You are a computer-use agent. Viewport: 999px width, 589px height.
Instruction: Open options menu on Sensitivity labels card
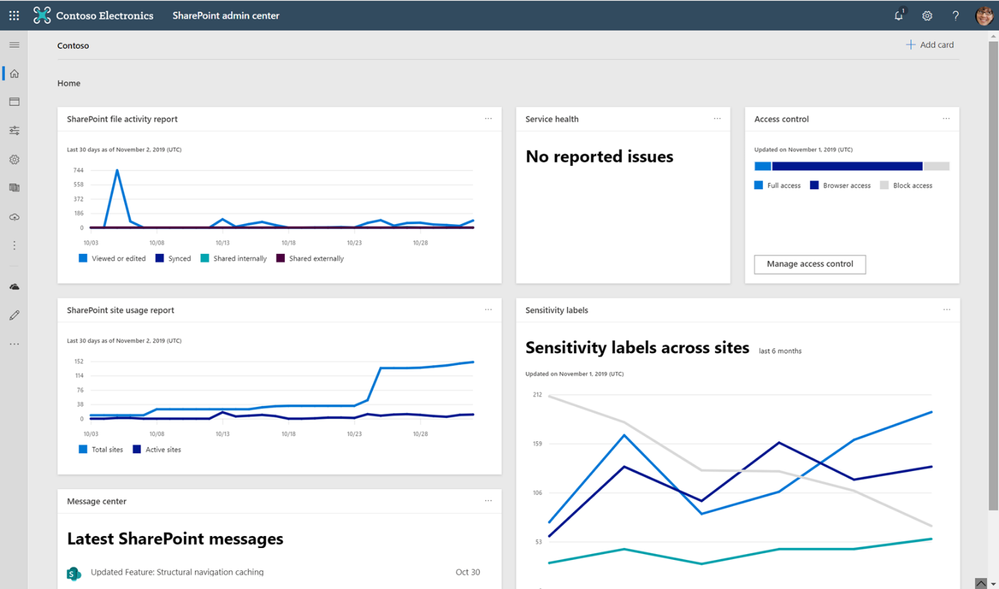946,310
